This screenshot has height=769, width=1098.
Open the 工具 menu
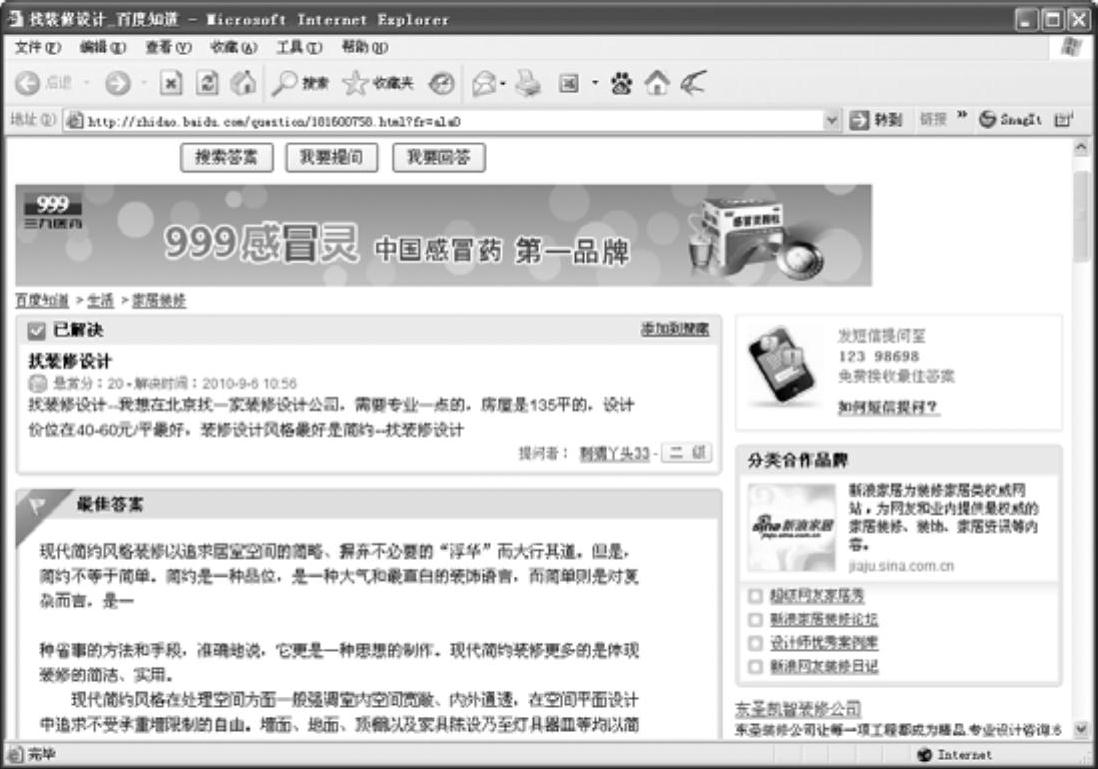tap(299, 47)
